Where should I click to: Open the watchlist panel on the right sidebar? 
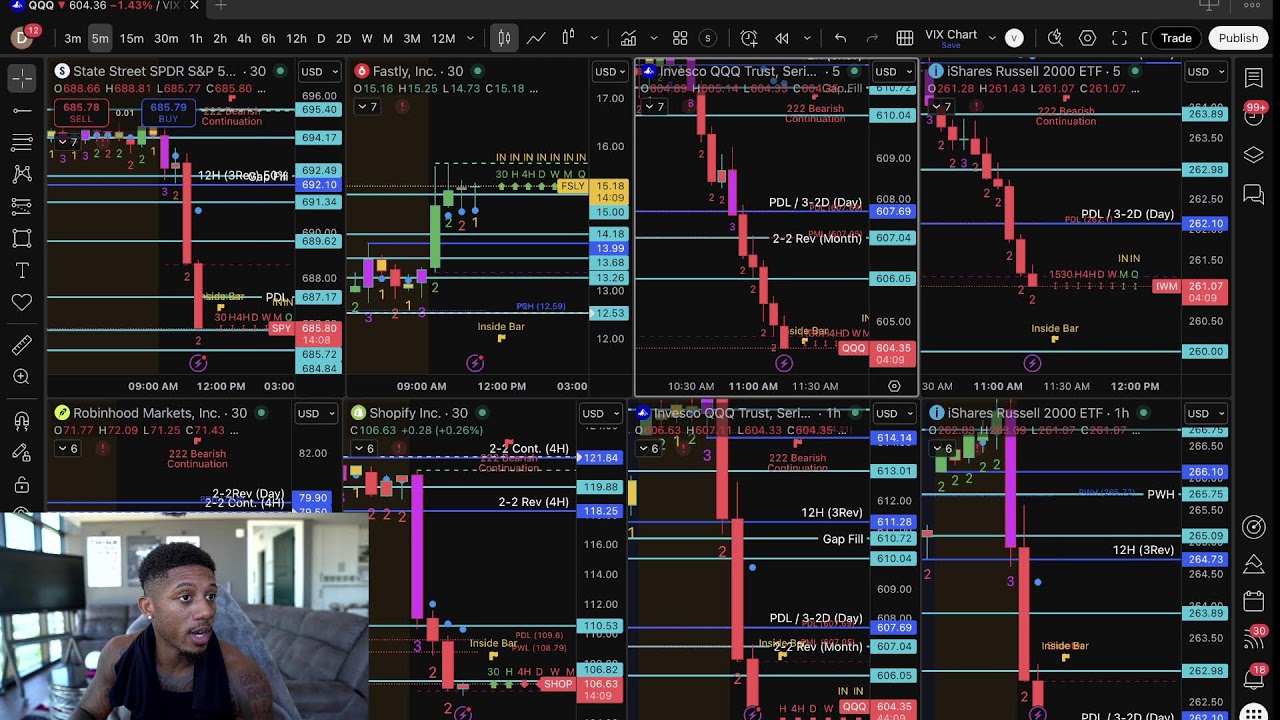point(1254,78)
